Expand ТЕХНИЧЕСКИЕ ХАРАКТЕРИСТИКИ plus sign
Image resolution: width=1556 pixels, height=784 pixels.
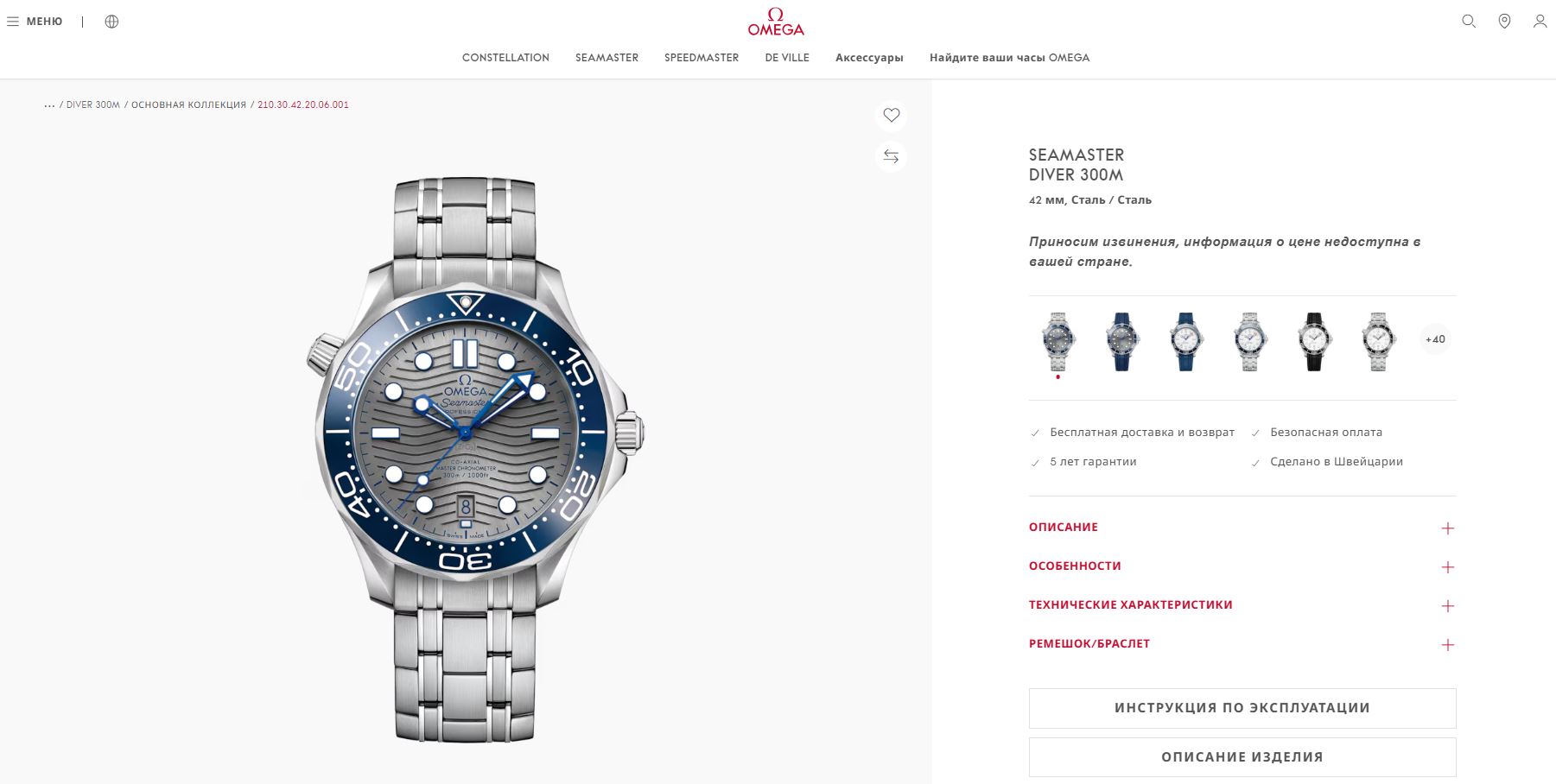pos(1448,606)
